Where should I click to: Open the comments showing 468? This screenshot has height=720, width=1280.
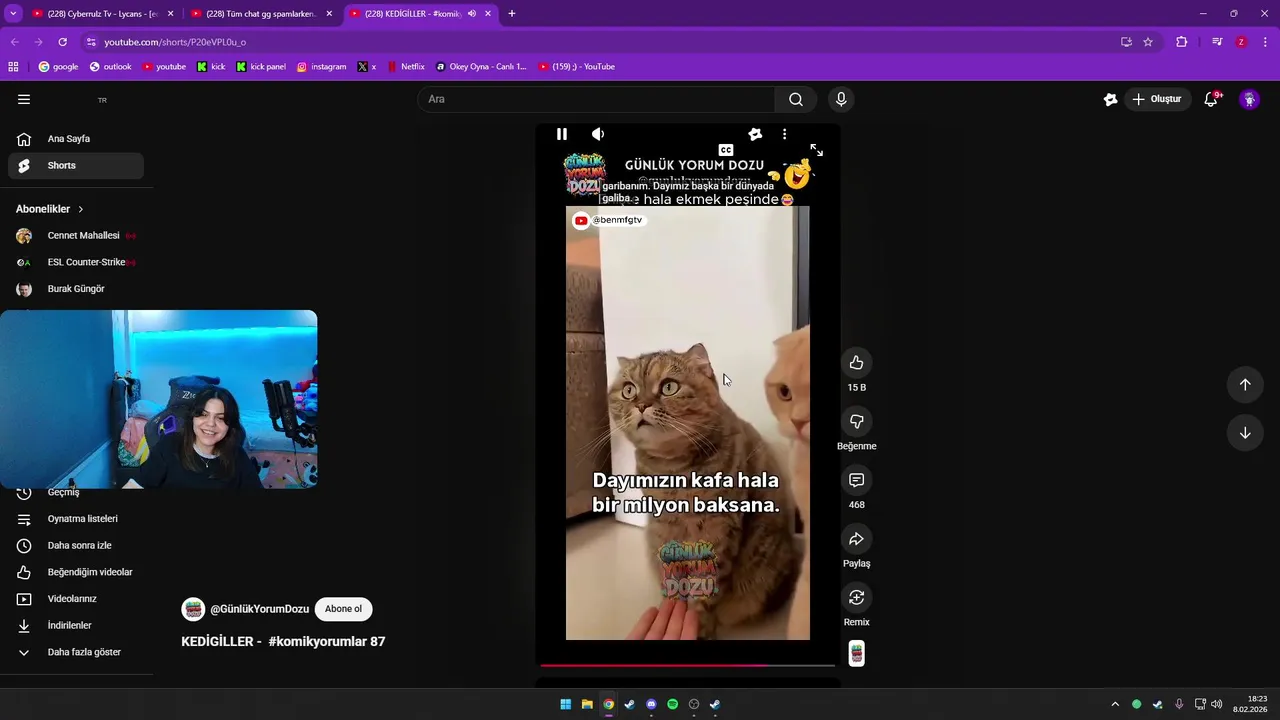tap(856, 480)
